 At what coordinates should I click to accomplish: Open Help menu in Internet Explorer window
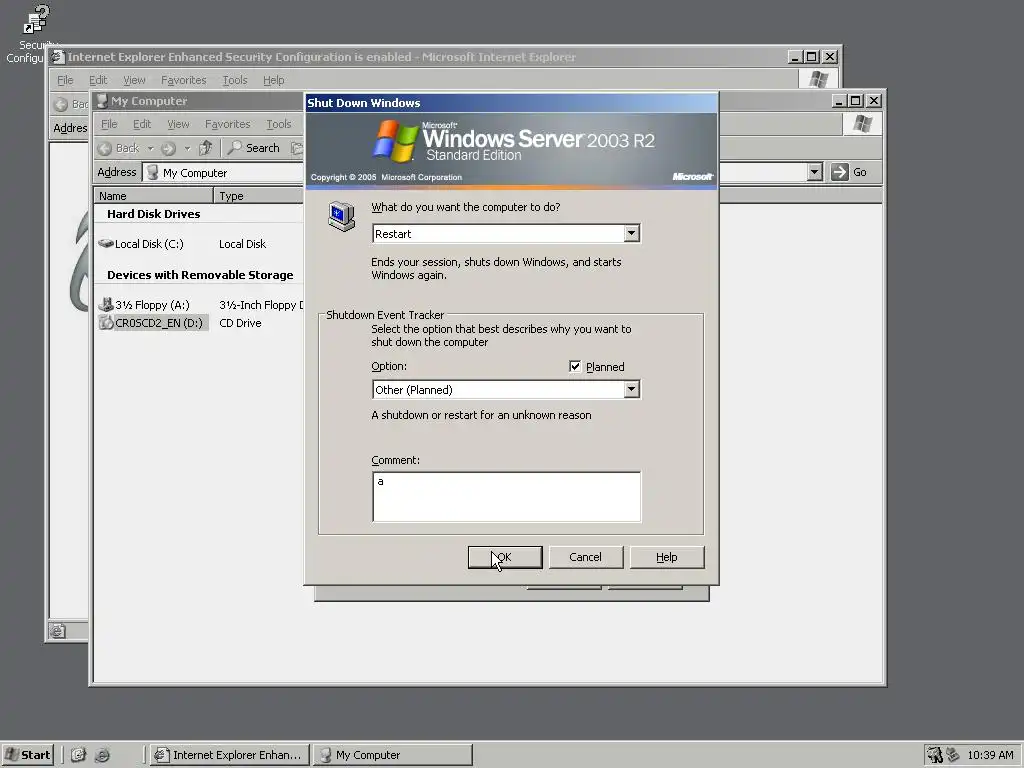(x=274, y=80)
